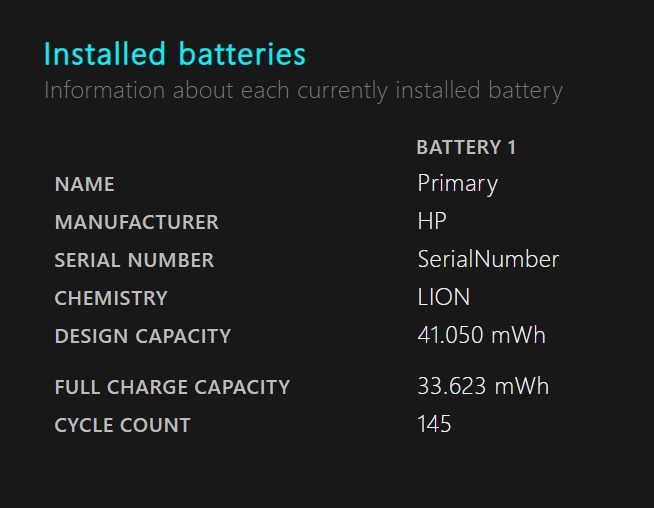Select the Primary battery name value
Screen dimensions: 654x508
tap(457, 184)
